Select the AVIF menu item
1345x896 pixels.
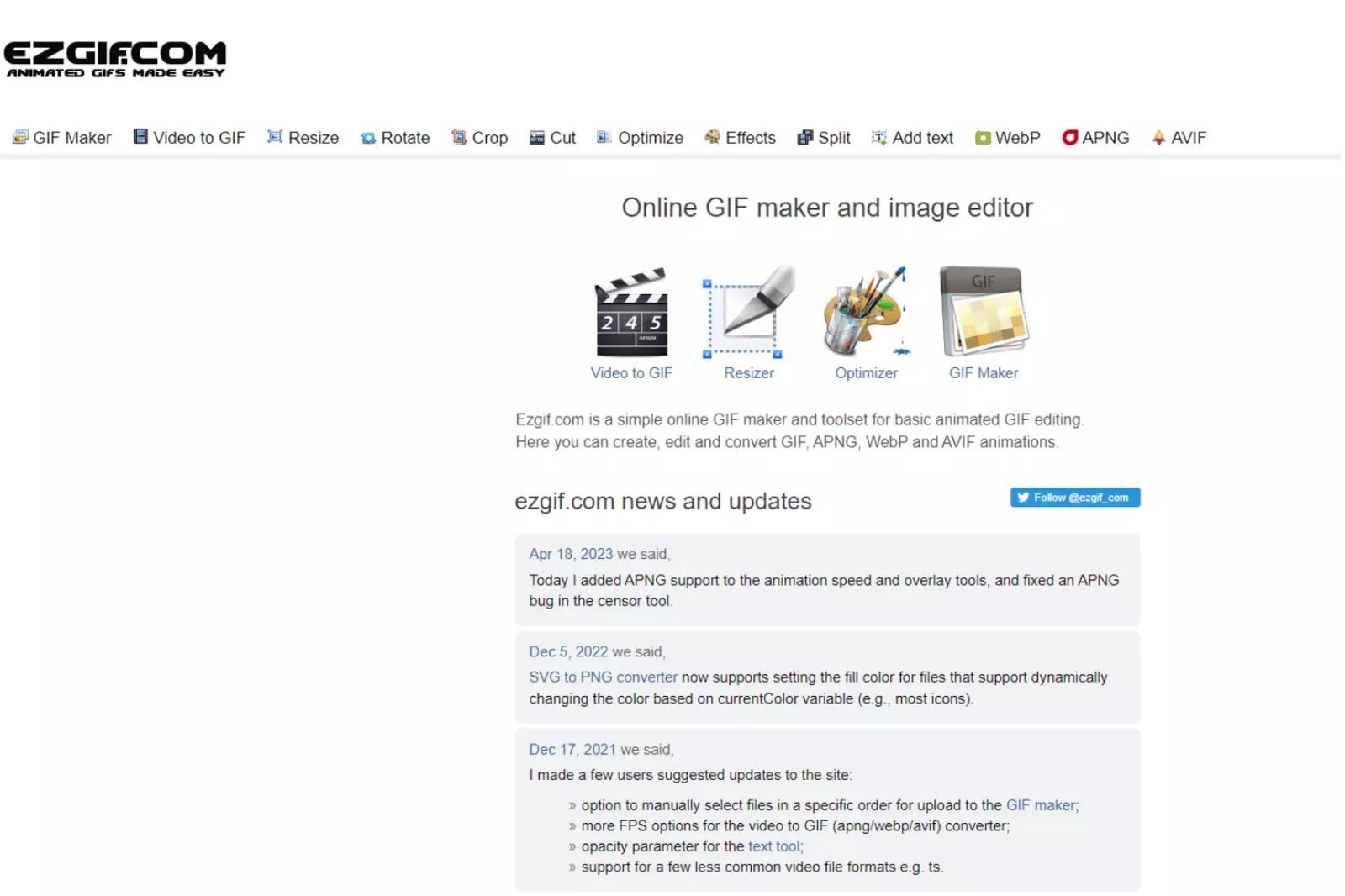click(1179, 138)
